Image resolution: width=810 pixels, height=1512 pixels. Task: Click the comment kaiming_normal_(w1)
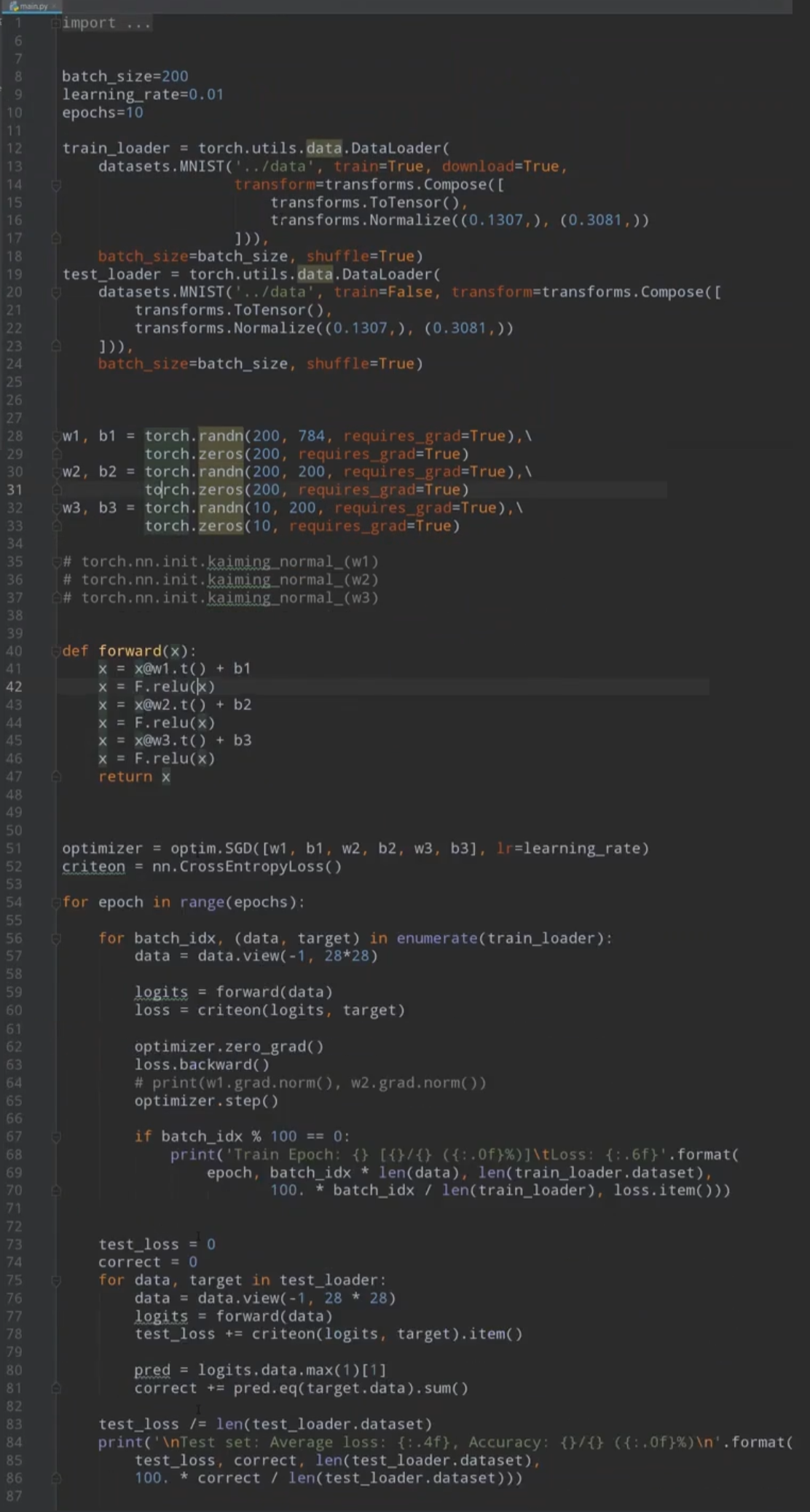[x=293, y=562]
